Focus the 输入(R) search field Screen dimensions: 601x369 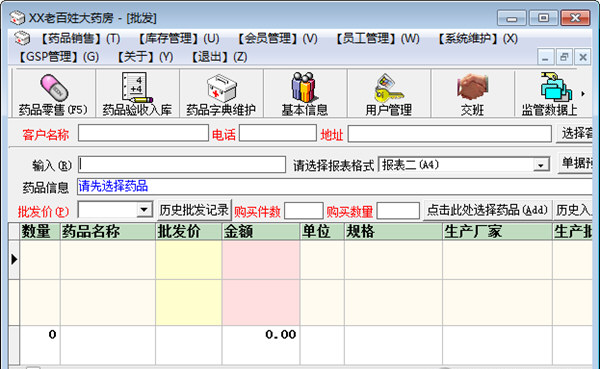182,164
